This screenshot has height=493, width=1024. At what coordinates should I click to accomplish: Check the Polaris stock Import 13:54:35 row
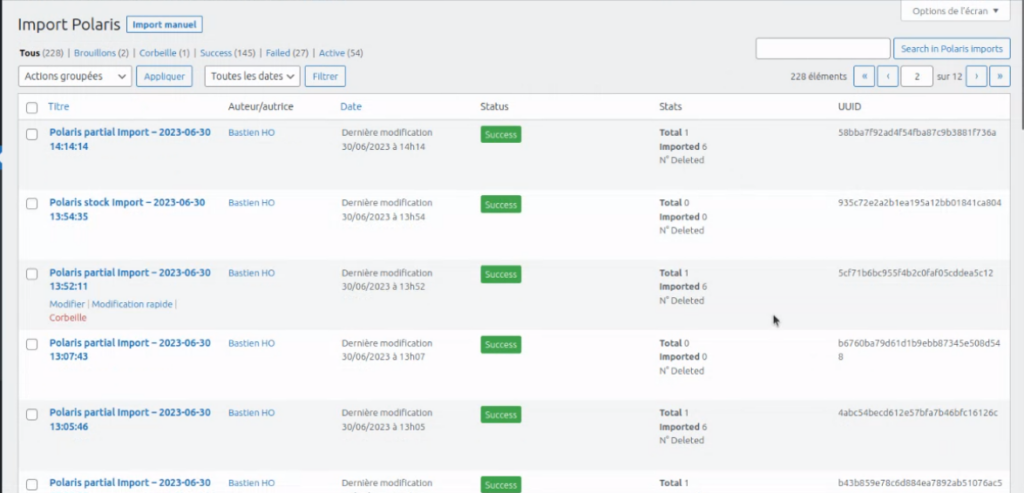32,203
